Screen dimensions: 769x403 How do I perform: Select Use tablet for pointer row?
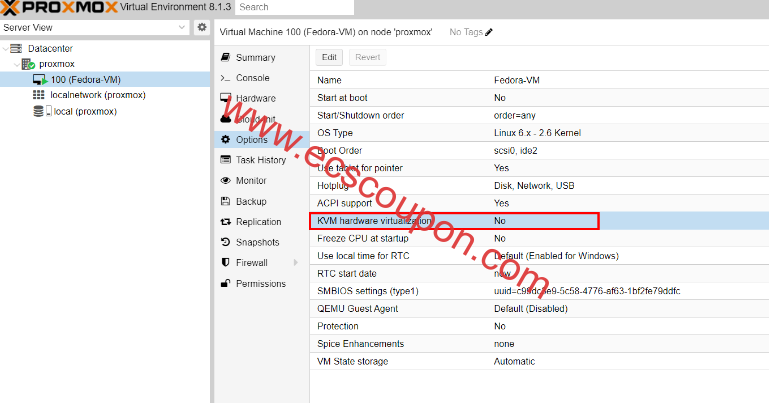(x=539, y=168)
